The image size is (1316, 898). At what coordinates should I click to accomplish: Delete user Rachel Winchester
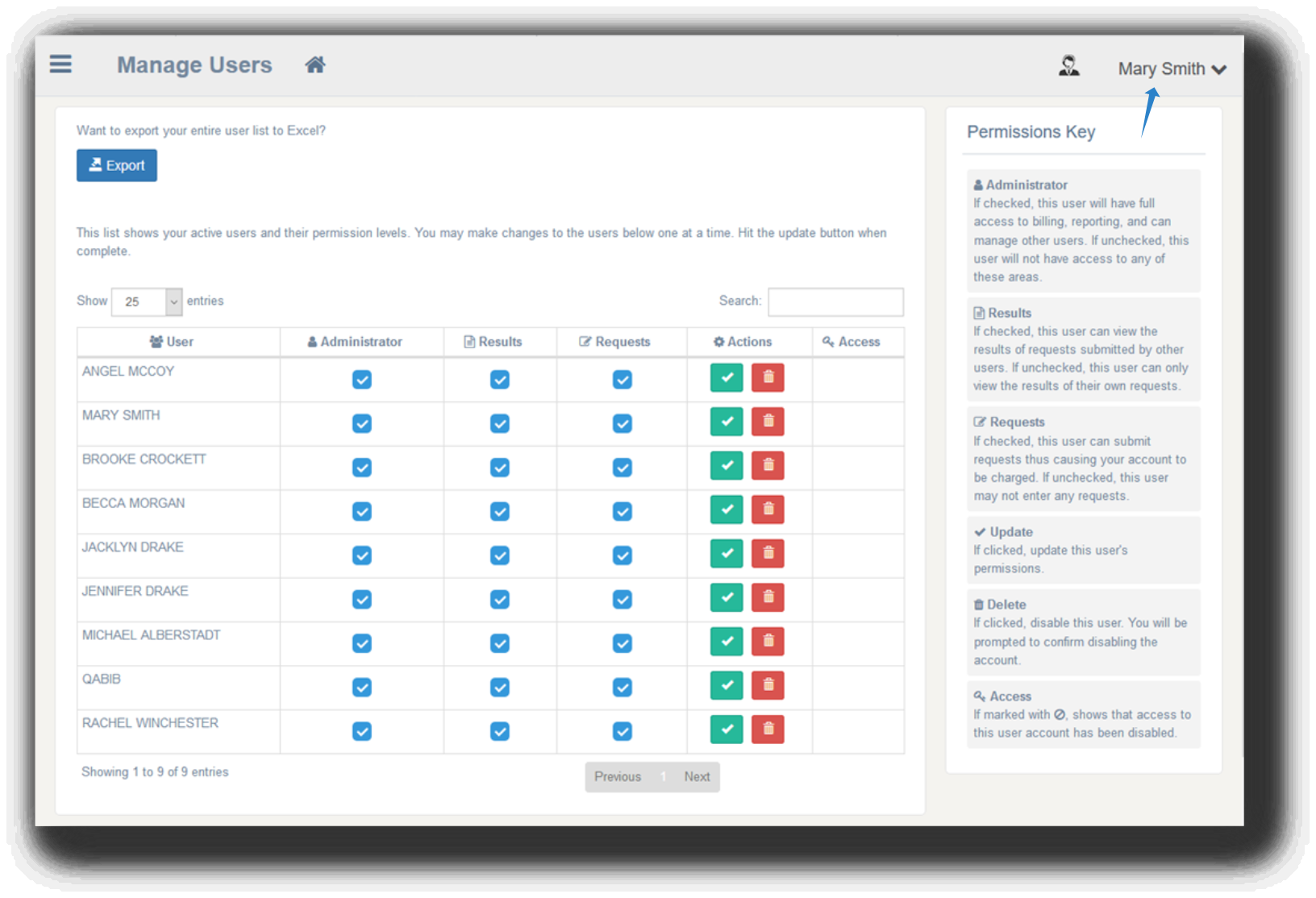click(x=768, y=729)
